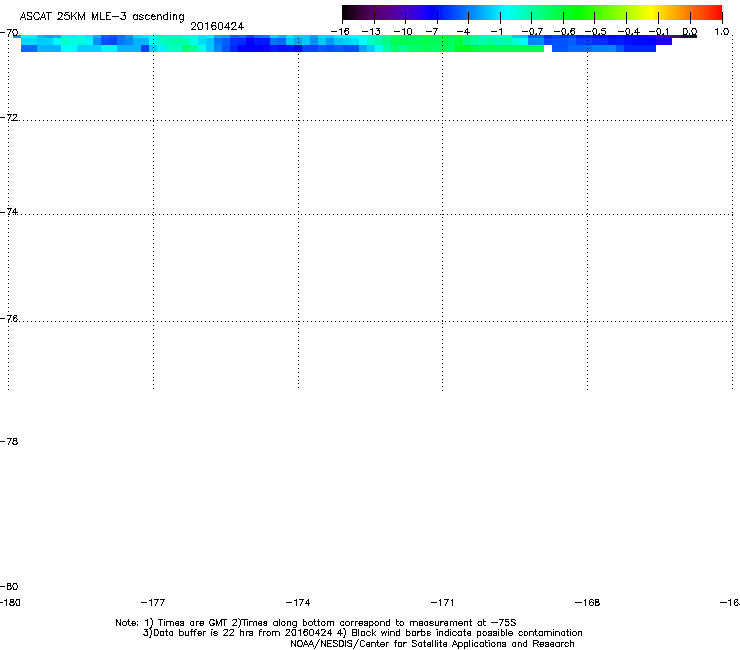Click the '-13' label on the color scale
The image size is (740, 650).
point(371,32)
